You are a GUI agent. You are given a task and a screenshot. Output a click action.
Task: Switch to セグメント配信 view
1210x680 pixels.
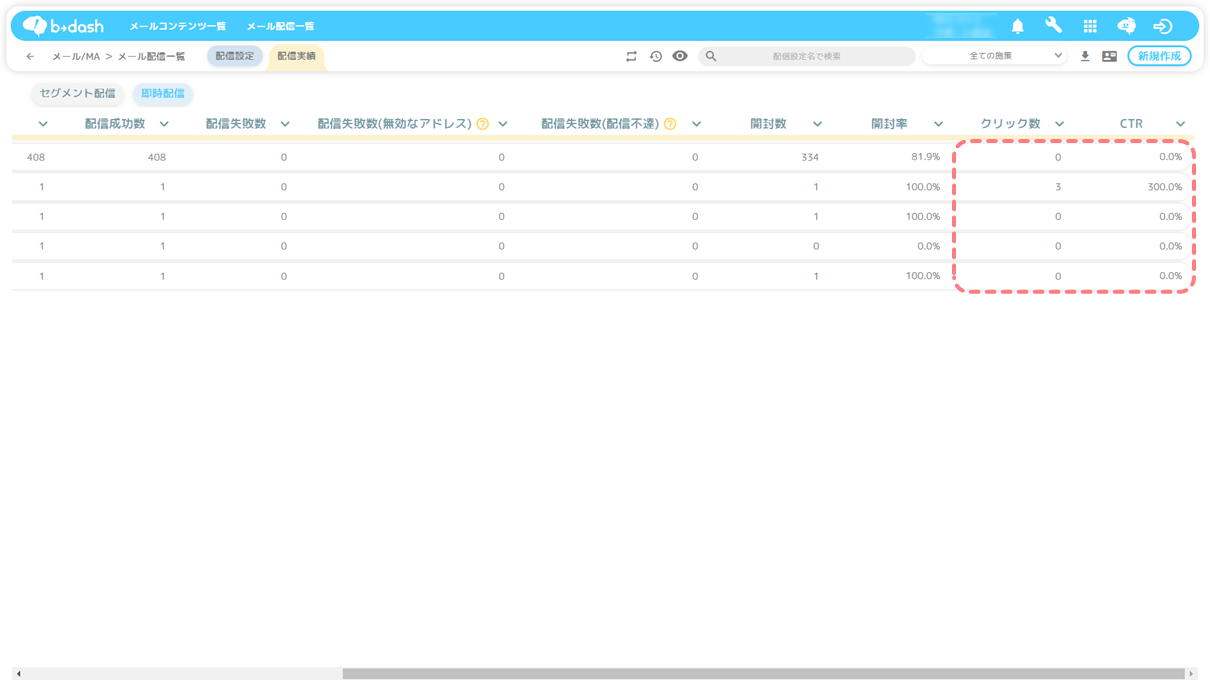77,94
